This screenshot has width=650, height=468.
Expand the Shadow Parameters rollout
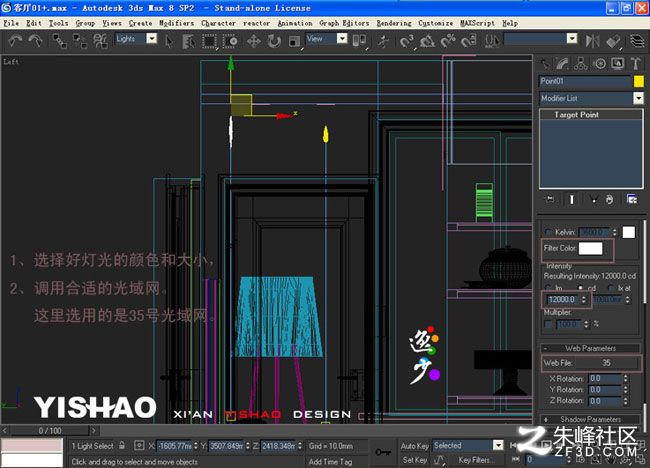590,419
